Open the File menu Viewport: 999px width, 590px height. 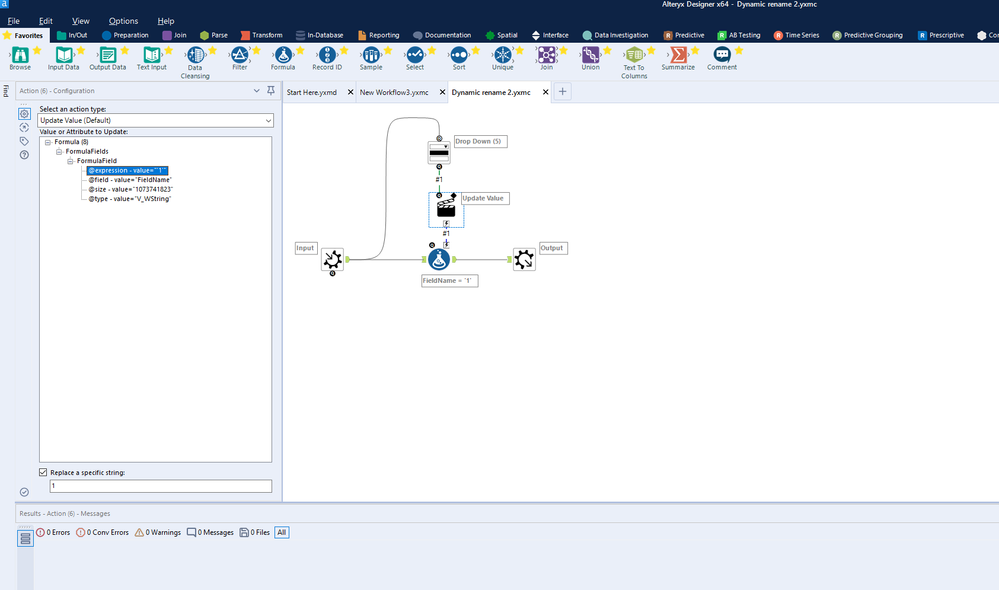pyautogui.click(x=13, y=21)
